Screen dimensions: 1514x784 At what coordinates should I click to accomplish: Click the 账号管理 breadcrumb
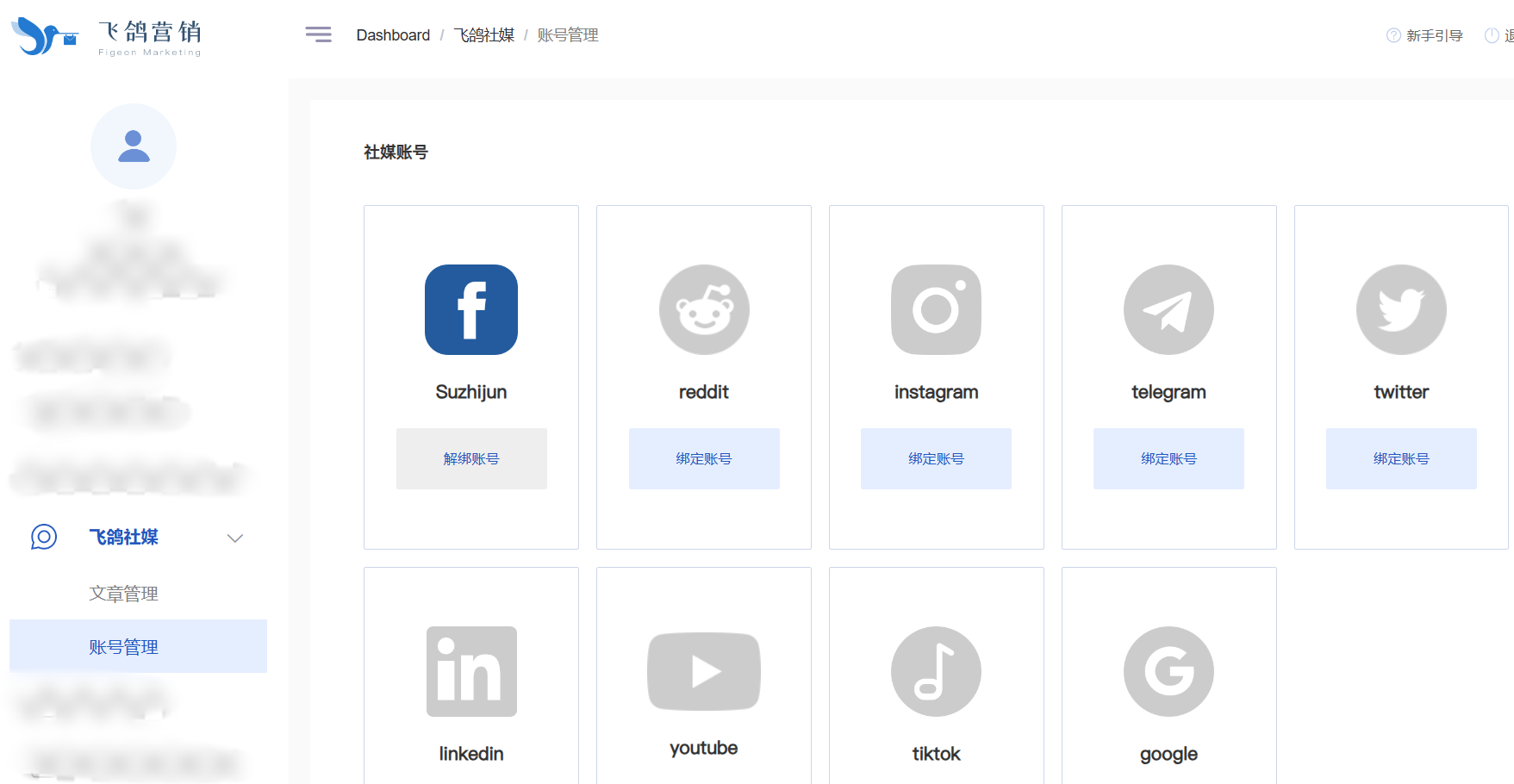point(568,35)
